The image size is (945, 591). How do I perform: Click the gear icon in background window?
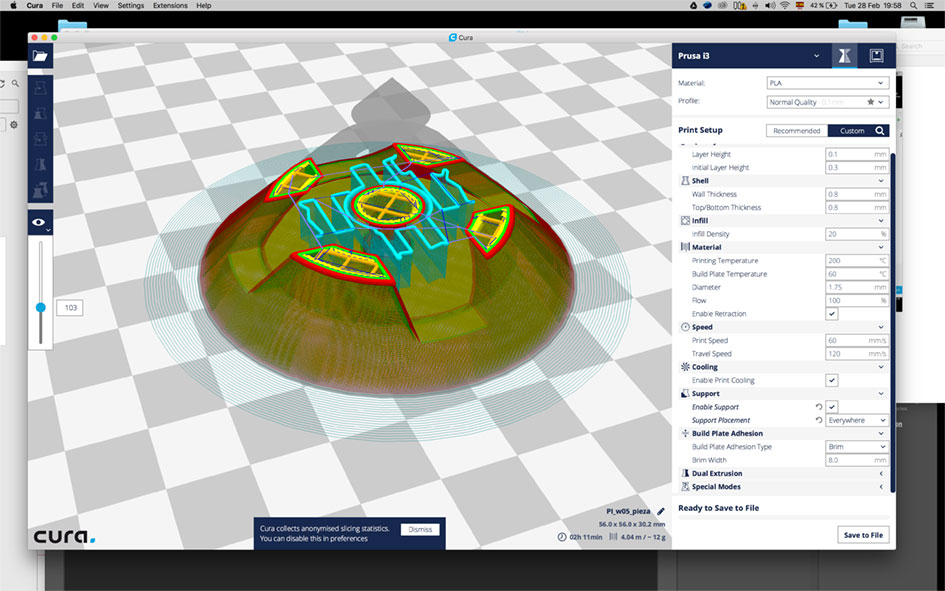(x=14, y=125)
